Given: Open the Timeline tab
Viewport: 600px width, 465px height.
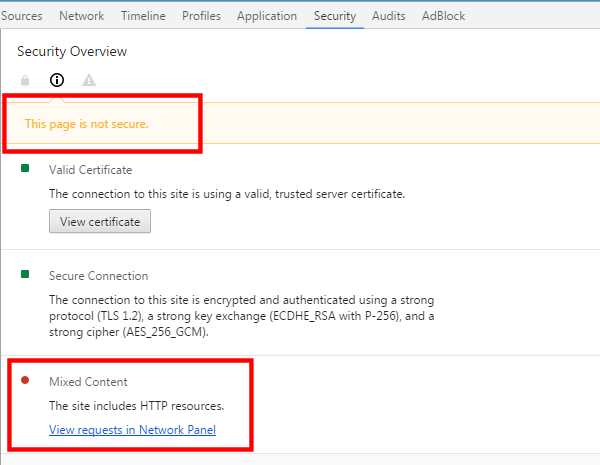Looking at the screenshot, I should pos(144,16).
